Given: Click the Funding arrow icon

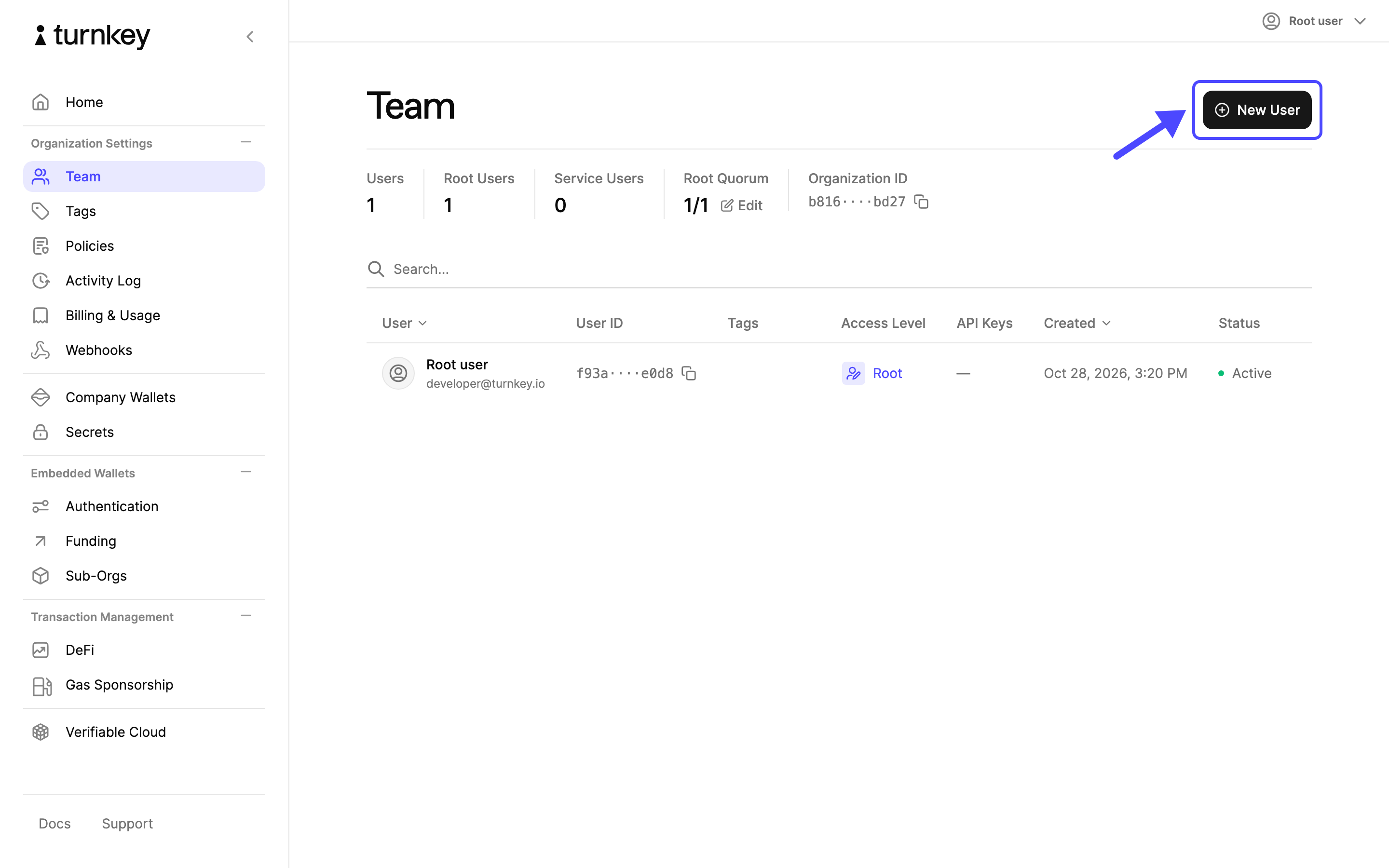Looking at the screenshot, I should 40,541.
